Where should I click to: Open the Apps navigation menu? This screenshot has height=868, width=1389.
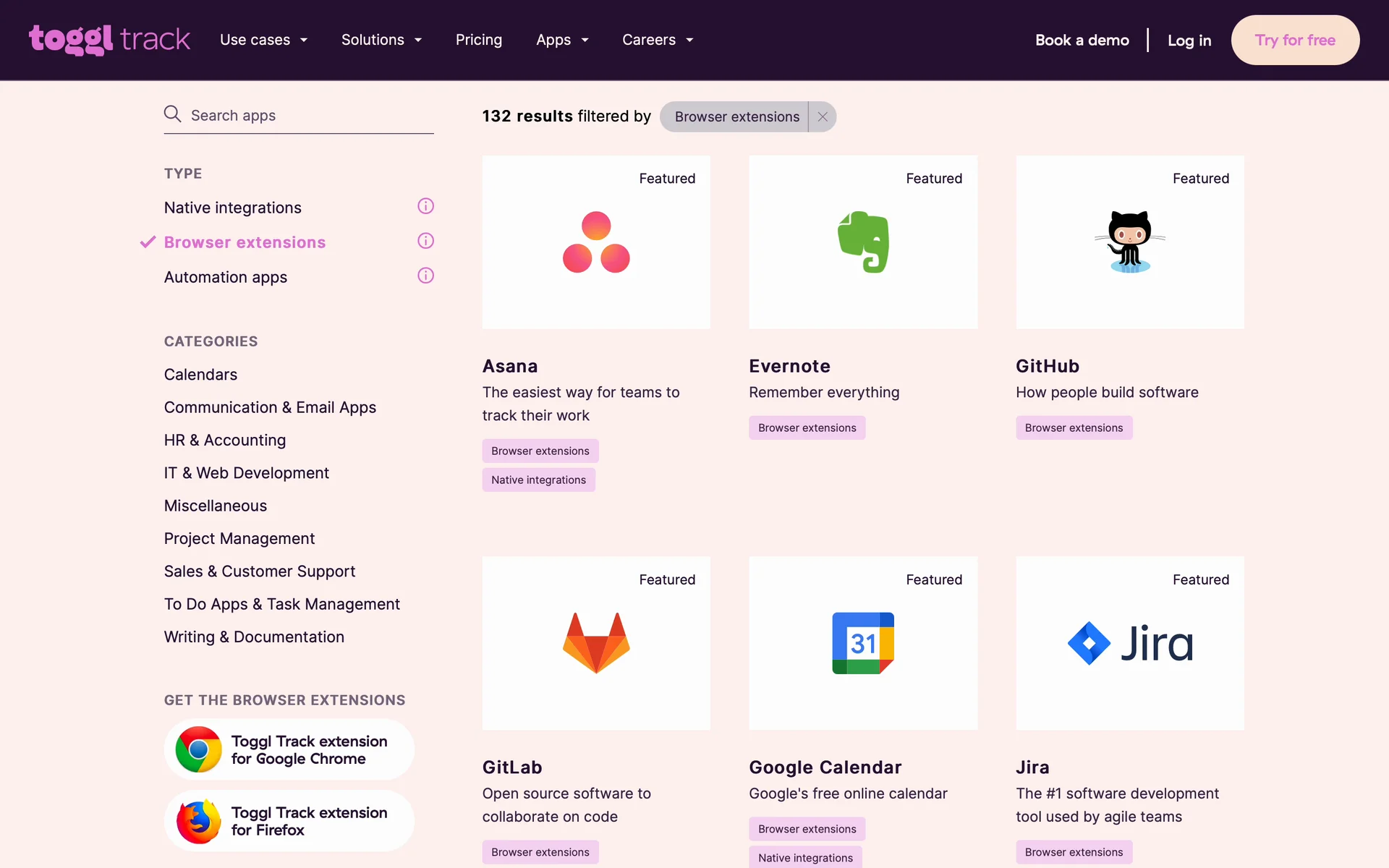coord(562,40)
